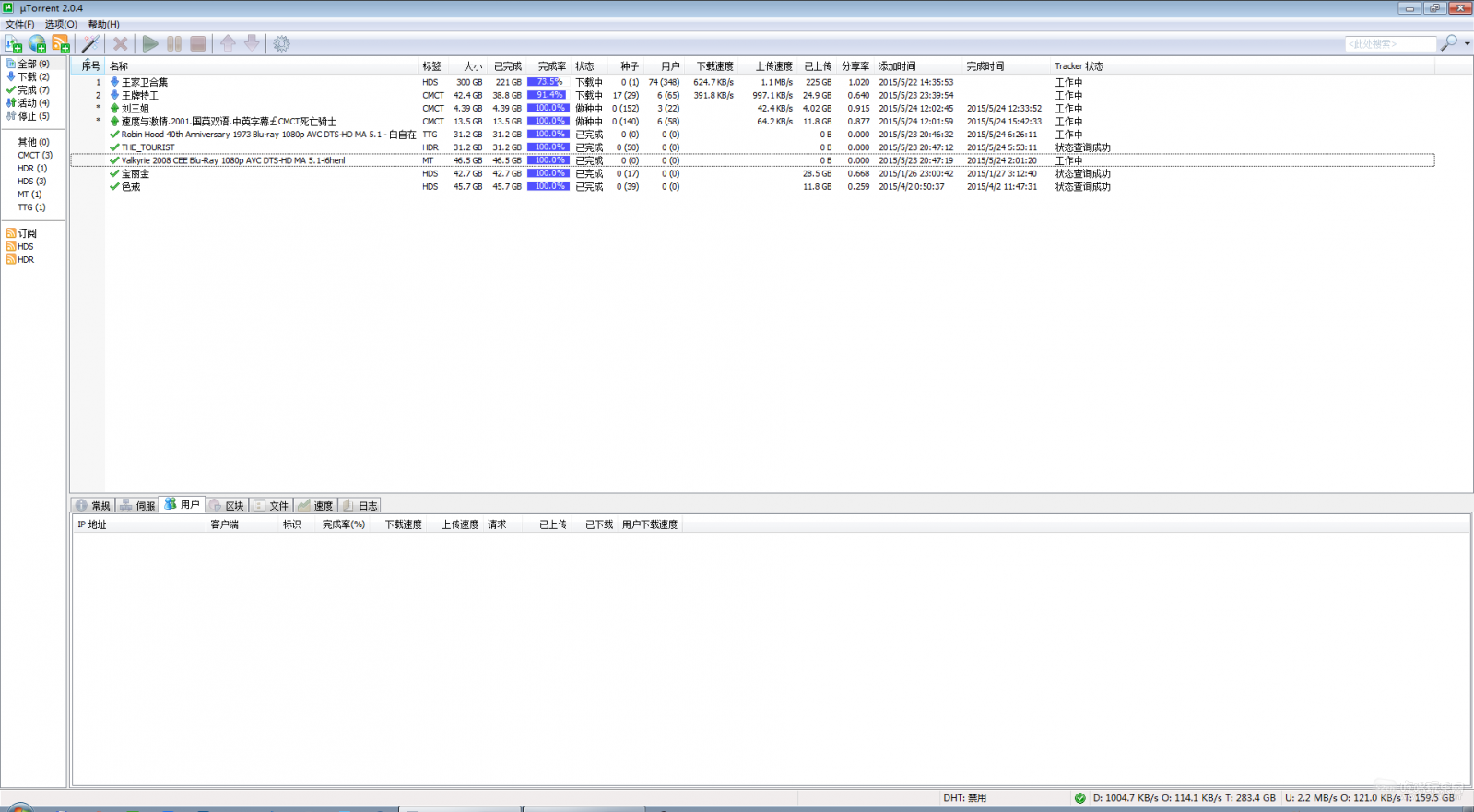
Task: Switch to 伺服 trackers tab
Action: pos(137,505)
